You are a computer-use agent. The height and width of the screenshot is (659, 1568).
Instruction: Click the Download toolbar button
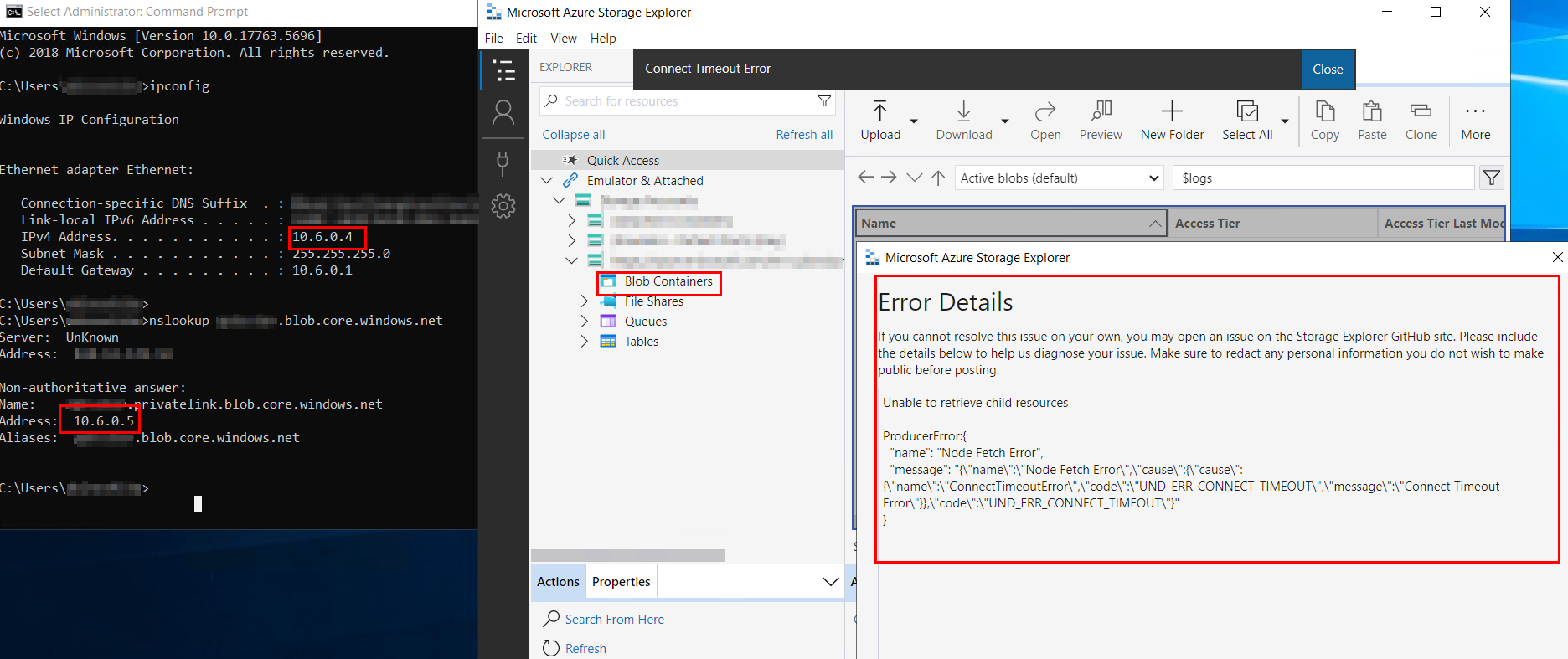(x=964, y=121)
